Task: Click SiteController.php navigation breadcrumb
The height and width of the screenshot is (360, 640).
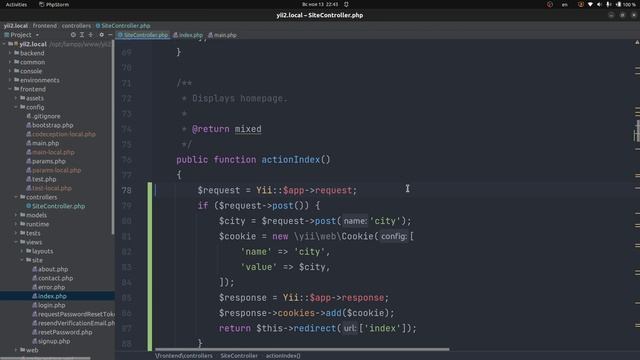Action: click(x=123, y=26)
